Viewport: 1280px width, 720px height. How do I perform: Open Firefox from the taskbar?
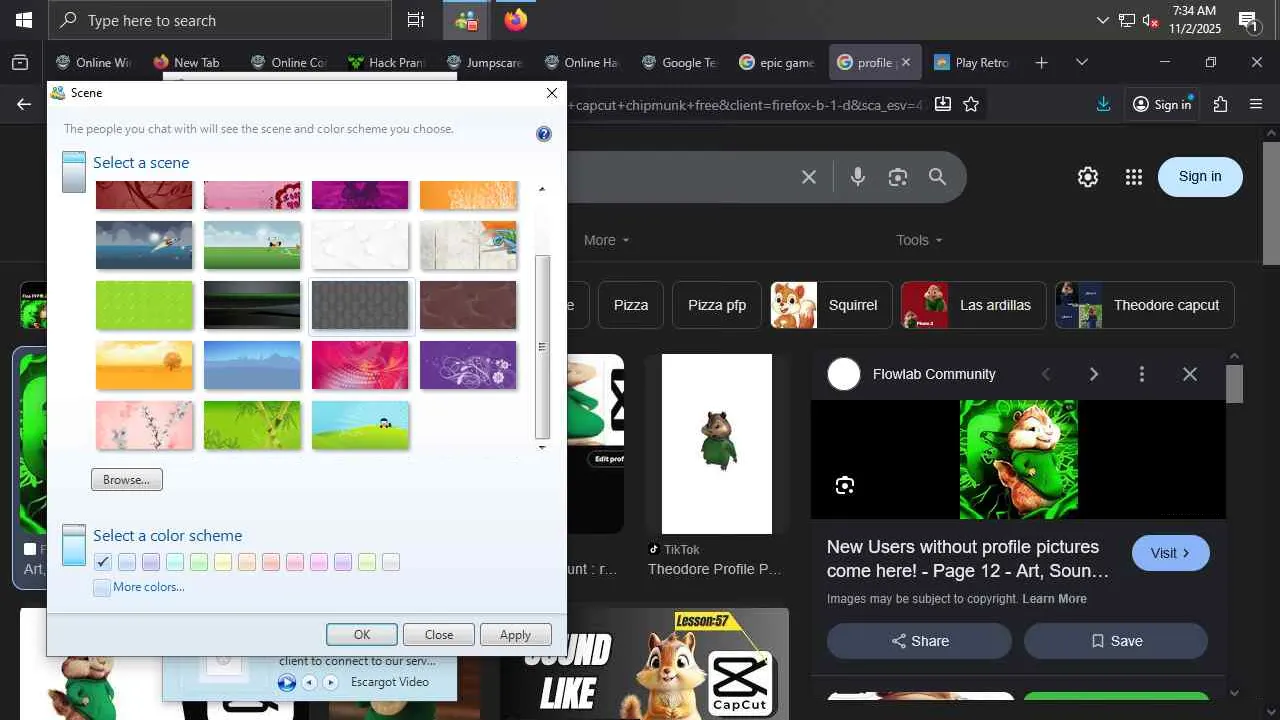point(516,20)
